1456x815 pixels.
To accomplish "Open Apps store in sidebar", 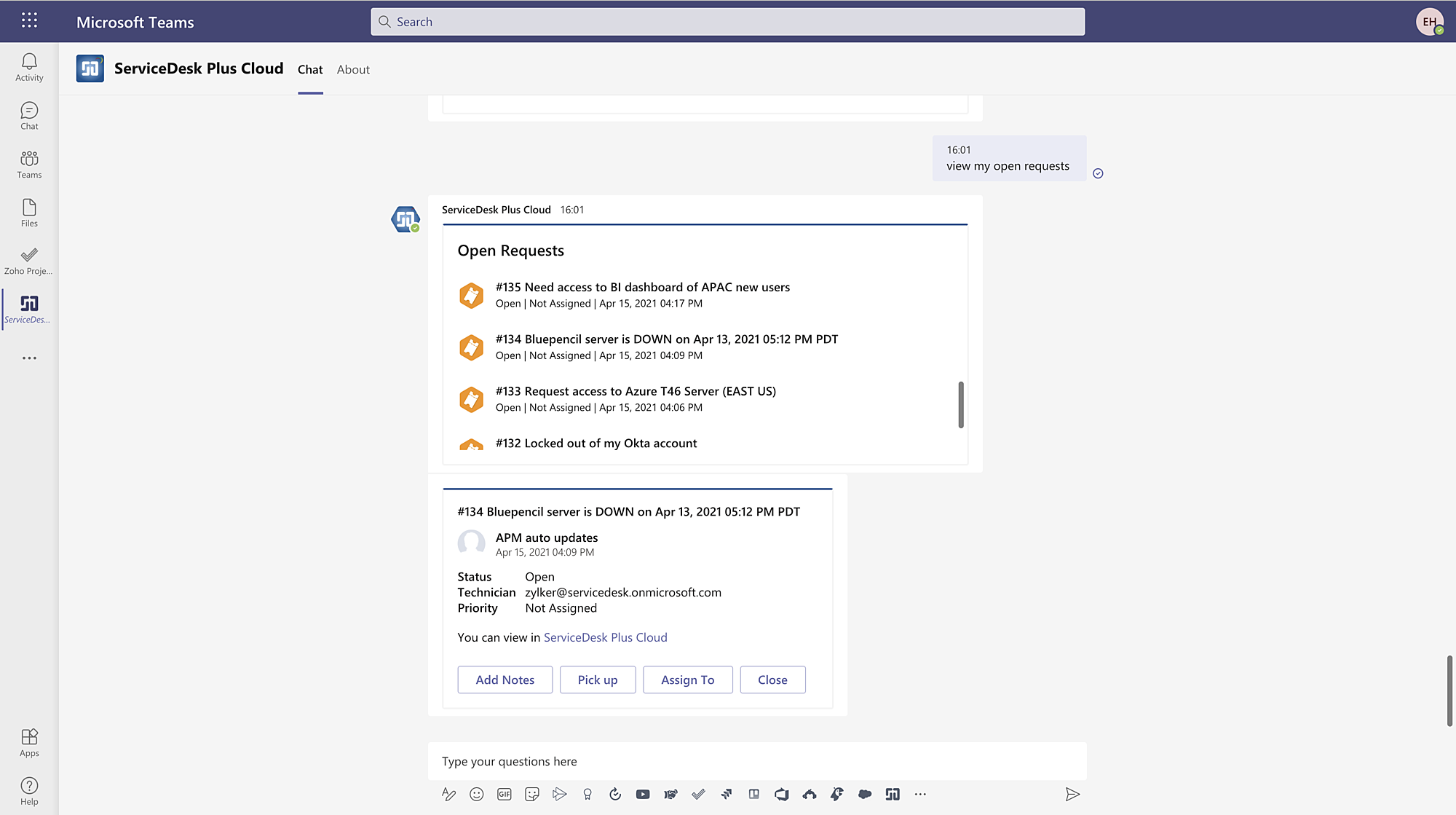I will click(29, 743).
